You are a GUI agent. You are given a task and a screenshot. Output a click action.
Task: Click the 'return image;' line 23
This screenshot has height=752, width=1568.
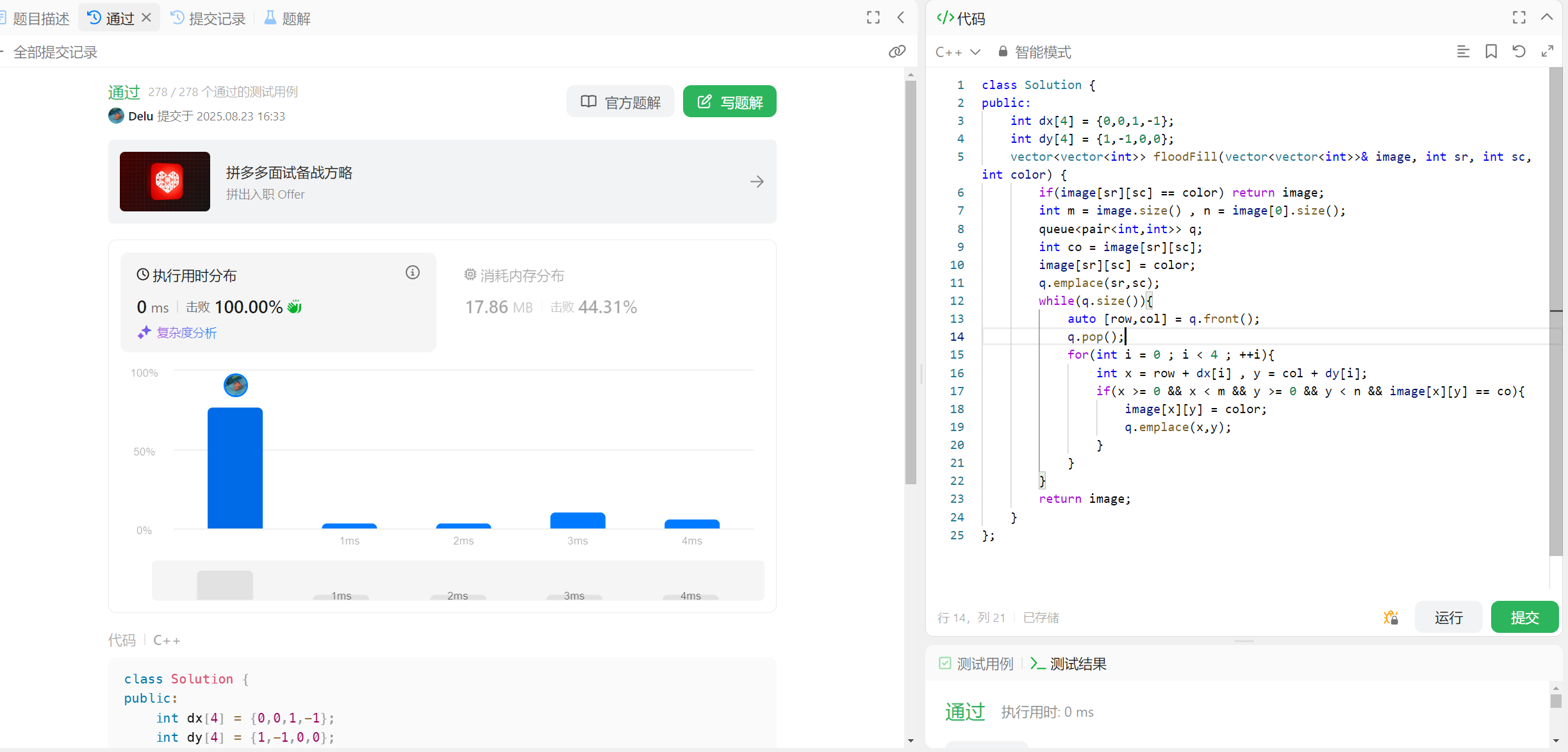point(1084,499)
